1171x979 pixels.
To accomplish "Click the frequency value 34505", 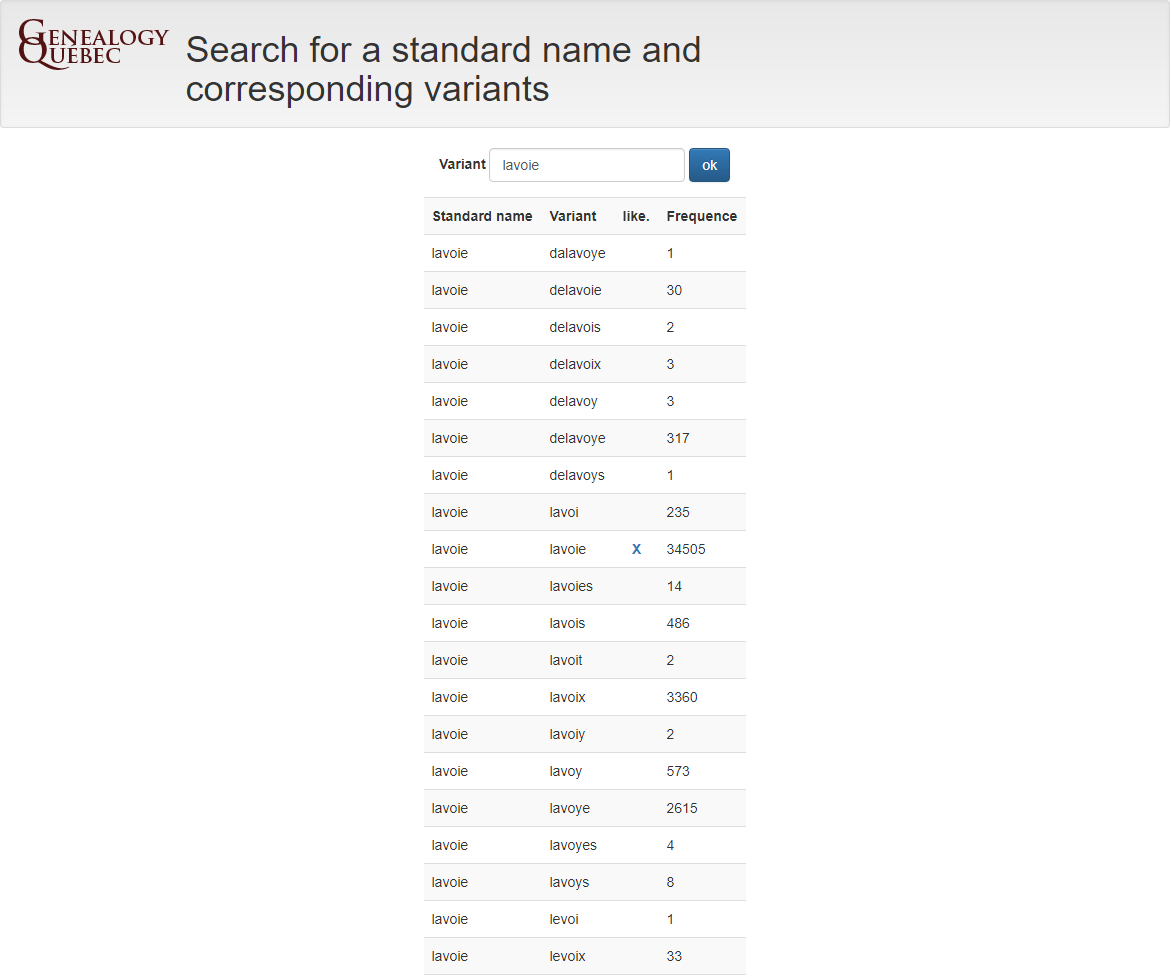I will pos(686,550).
